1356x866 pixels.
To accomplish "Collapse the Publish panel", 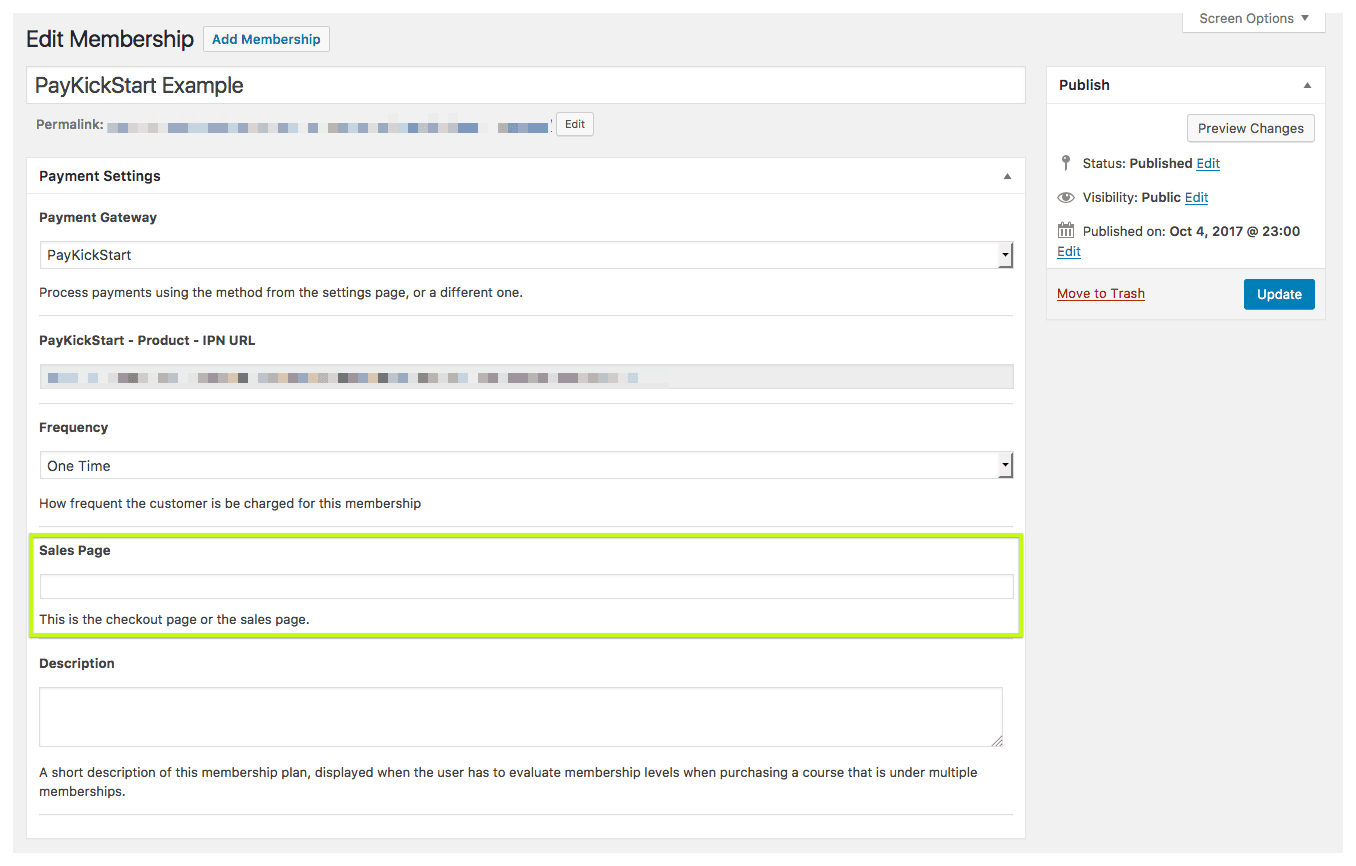I will point(1307,85).
